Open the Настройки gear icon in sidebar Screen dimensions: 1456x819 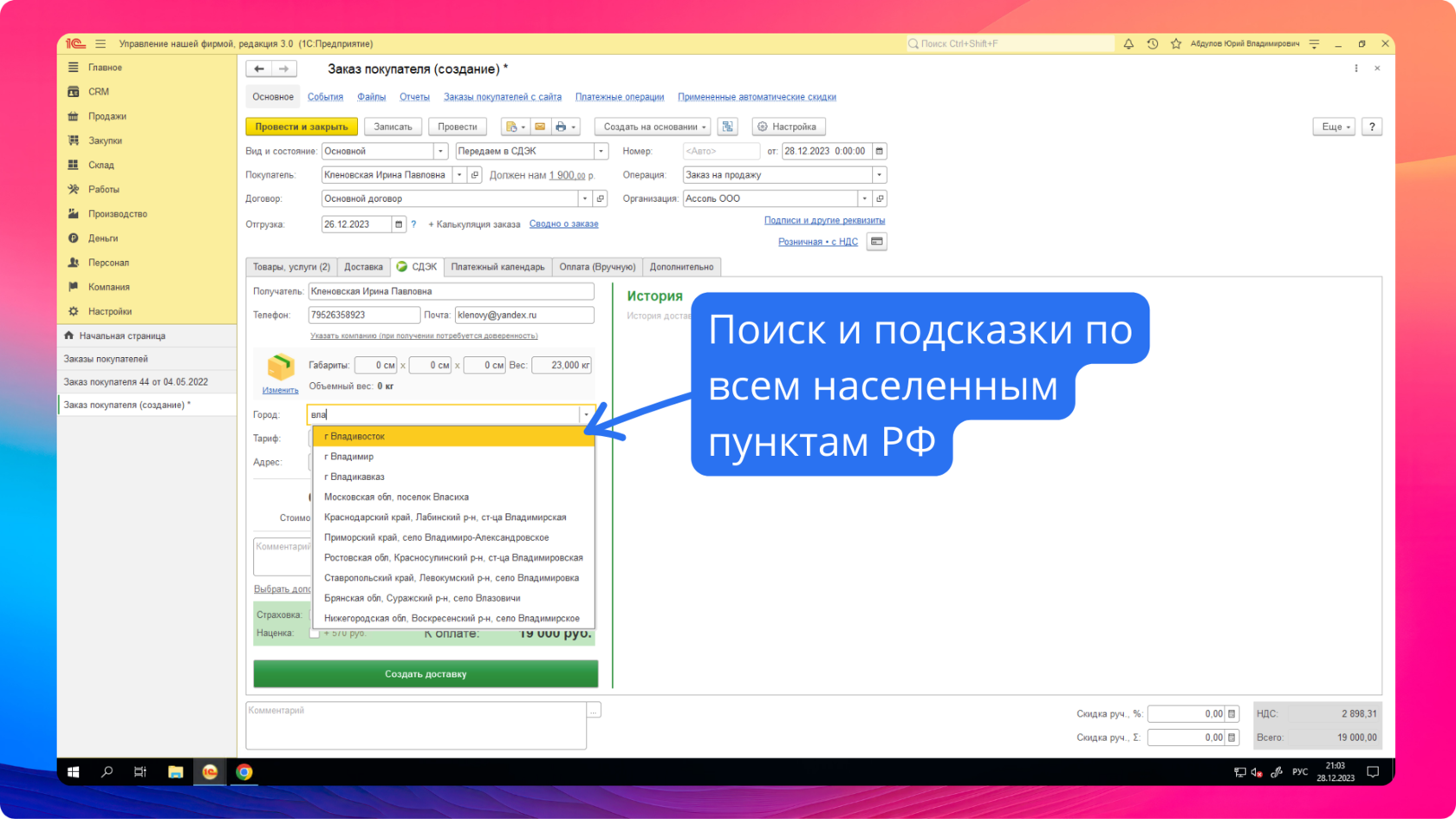(74, 311)
